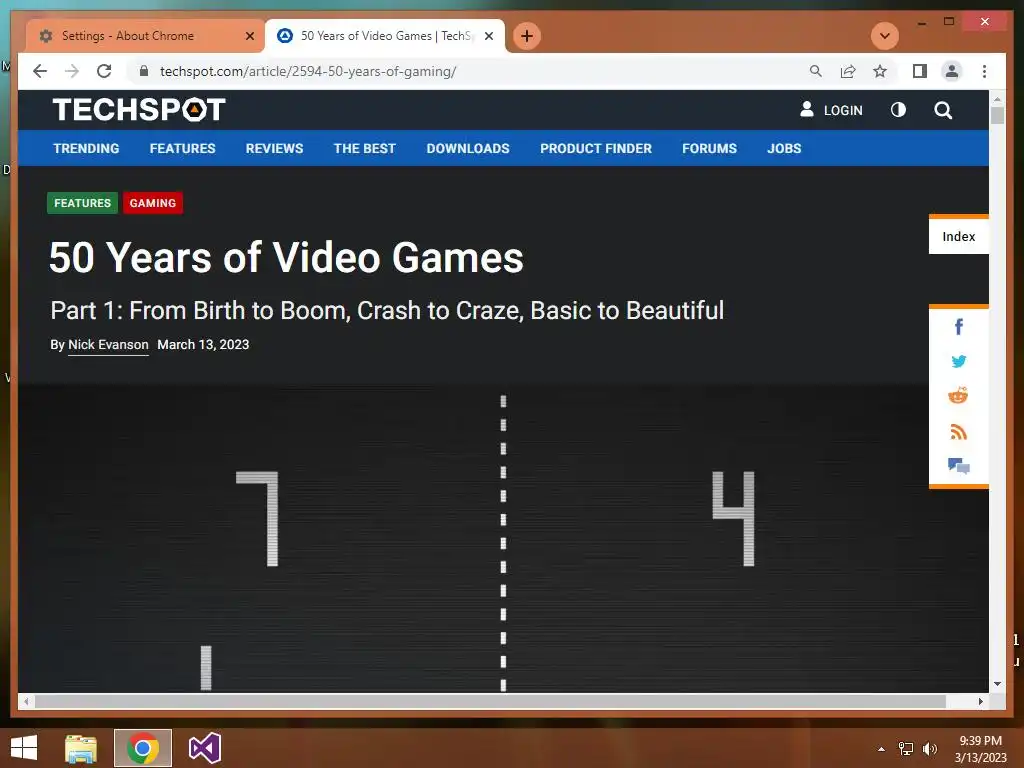Open the Chrome zoom magnifier icon
This screenshot has height=768, width=1024.
(x=816, y=71)
